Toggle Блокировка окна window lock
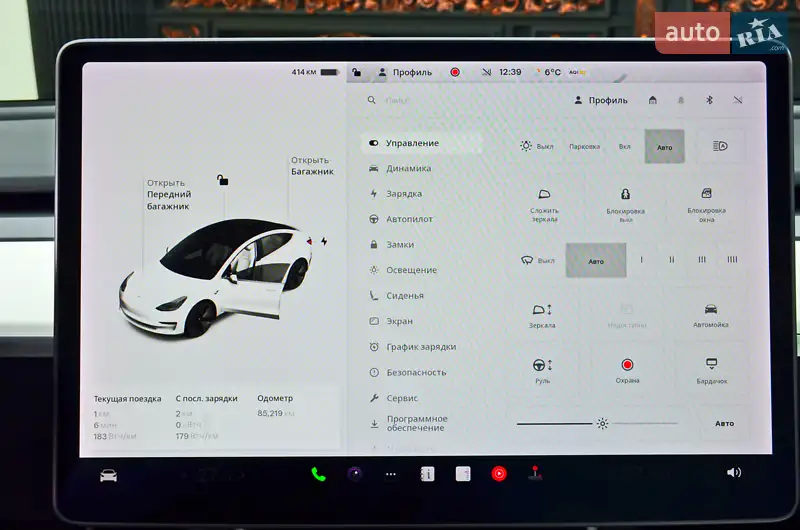Image resolution: width=800 pixels, height=530 pixels. (x=707, y=205)
